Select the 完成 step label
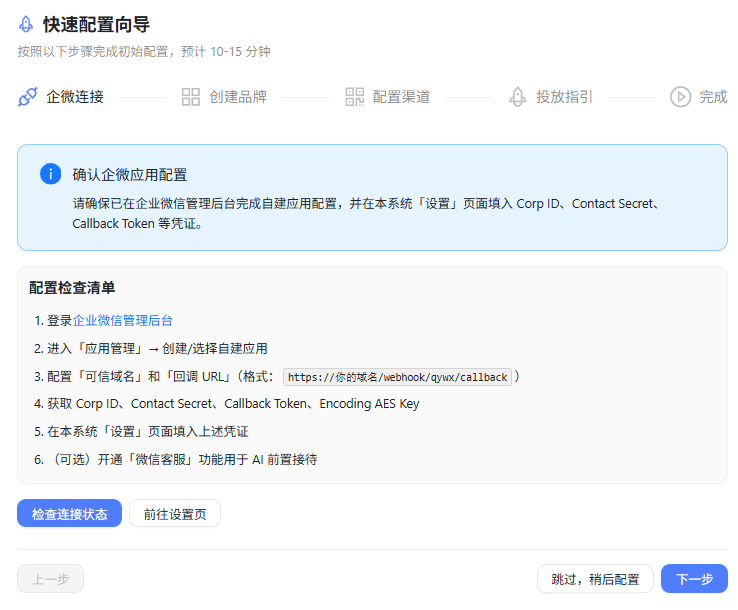Viewport: 738px width, 610px height. 713,97
